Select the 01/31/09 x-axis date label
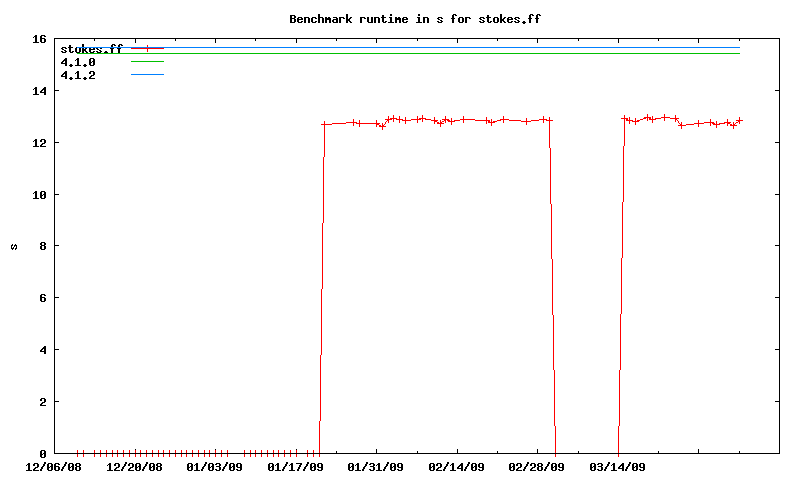 (x=375, y=467)
